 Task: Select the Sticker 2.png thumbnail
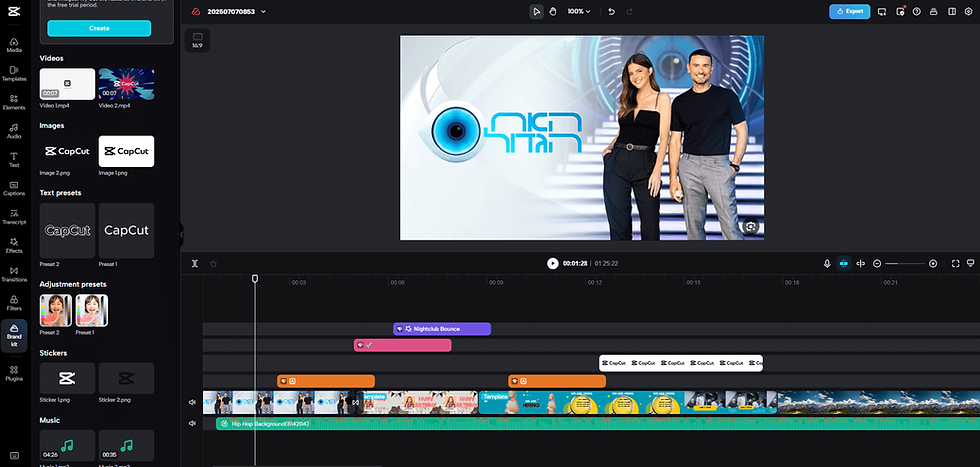(x=126, y=378)
